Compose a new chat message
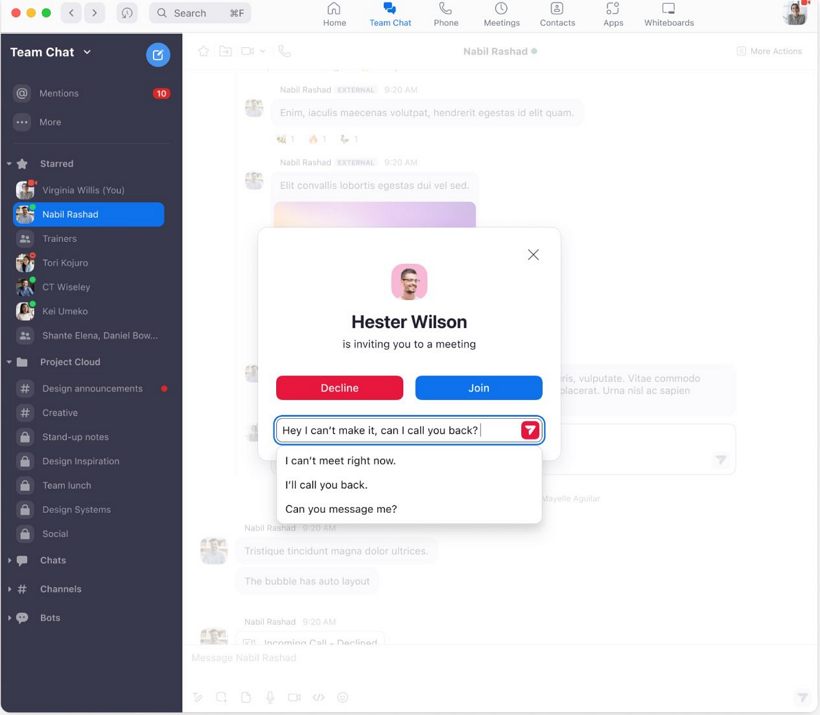The width and height of the screenshot is (820, 715). 157,54
